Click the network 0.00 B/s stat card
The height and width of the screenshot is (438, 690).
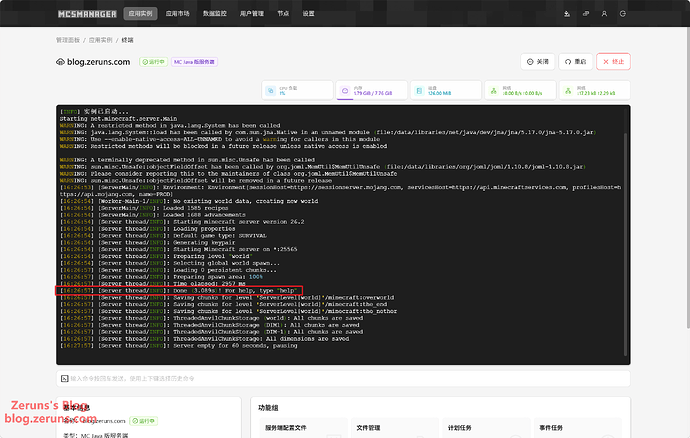coord(520,90)
